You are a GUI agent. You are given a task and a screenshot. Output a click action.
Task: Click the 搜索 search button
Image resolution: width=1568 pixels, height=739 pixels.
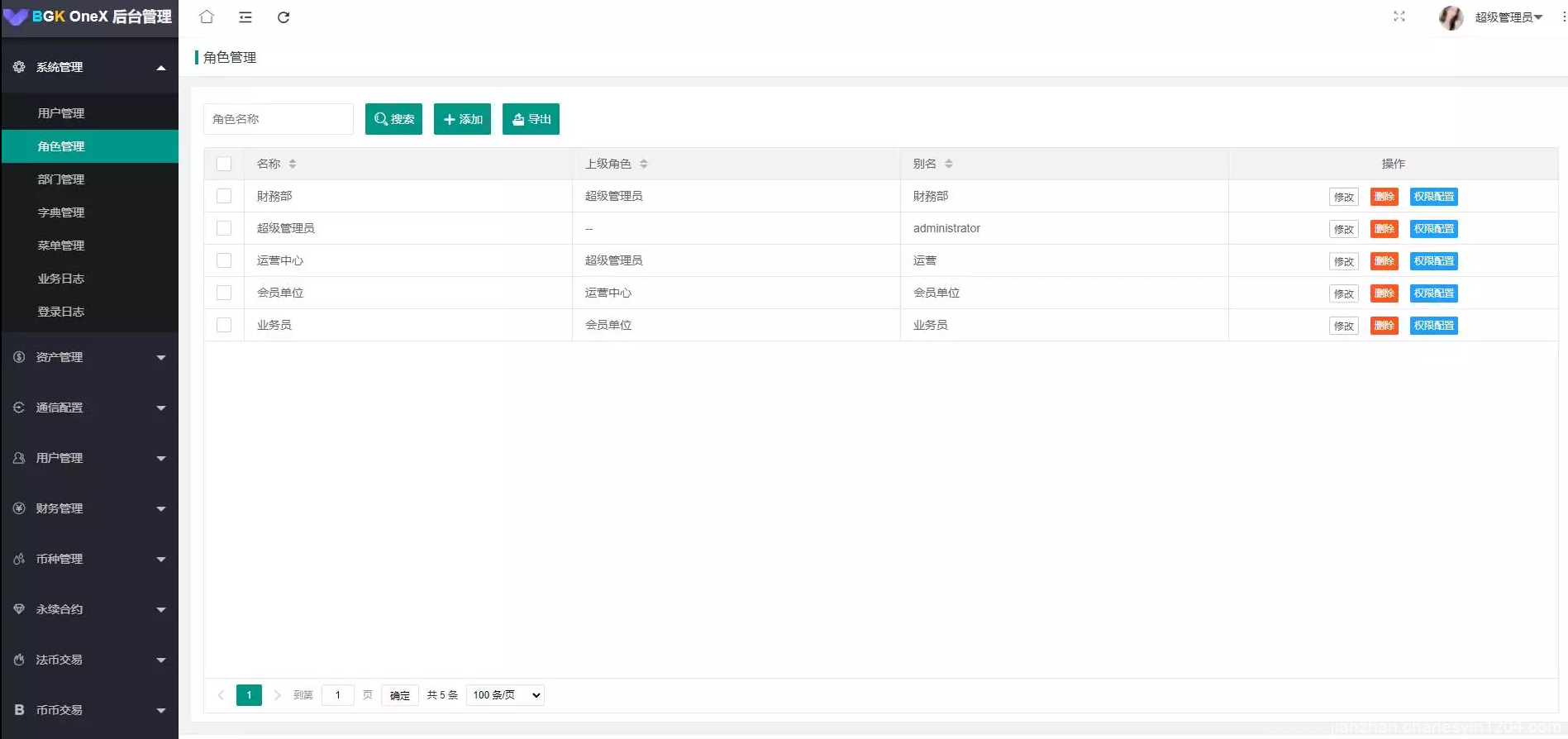[393, 119]
